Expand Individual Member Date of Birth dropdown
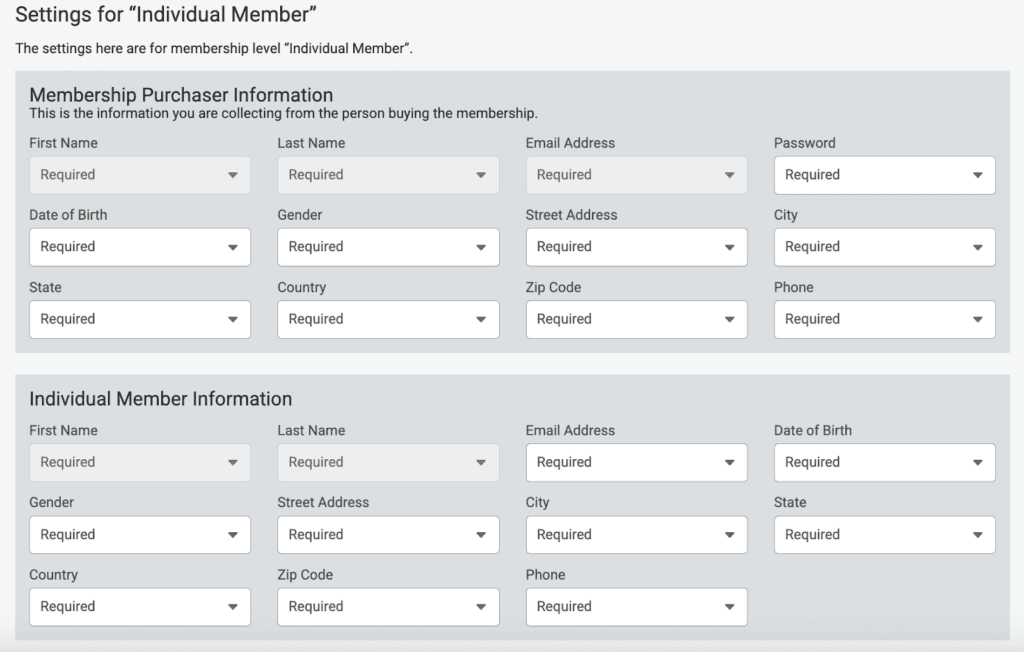This screenshot has width=1024, height=652. 884,462
